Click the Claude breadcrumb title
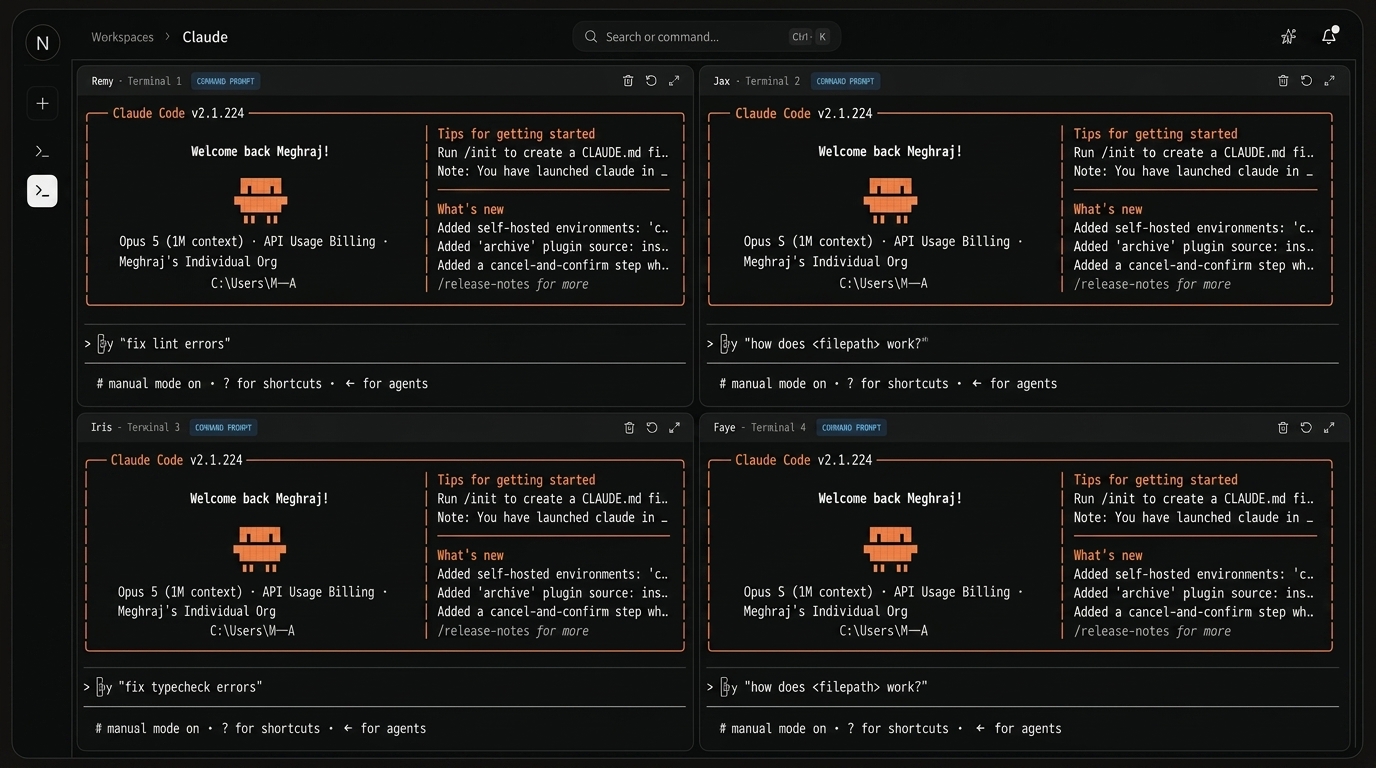Image resolution: width=1376 pixels, height=768 pixels. [x=205, y=37]
